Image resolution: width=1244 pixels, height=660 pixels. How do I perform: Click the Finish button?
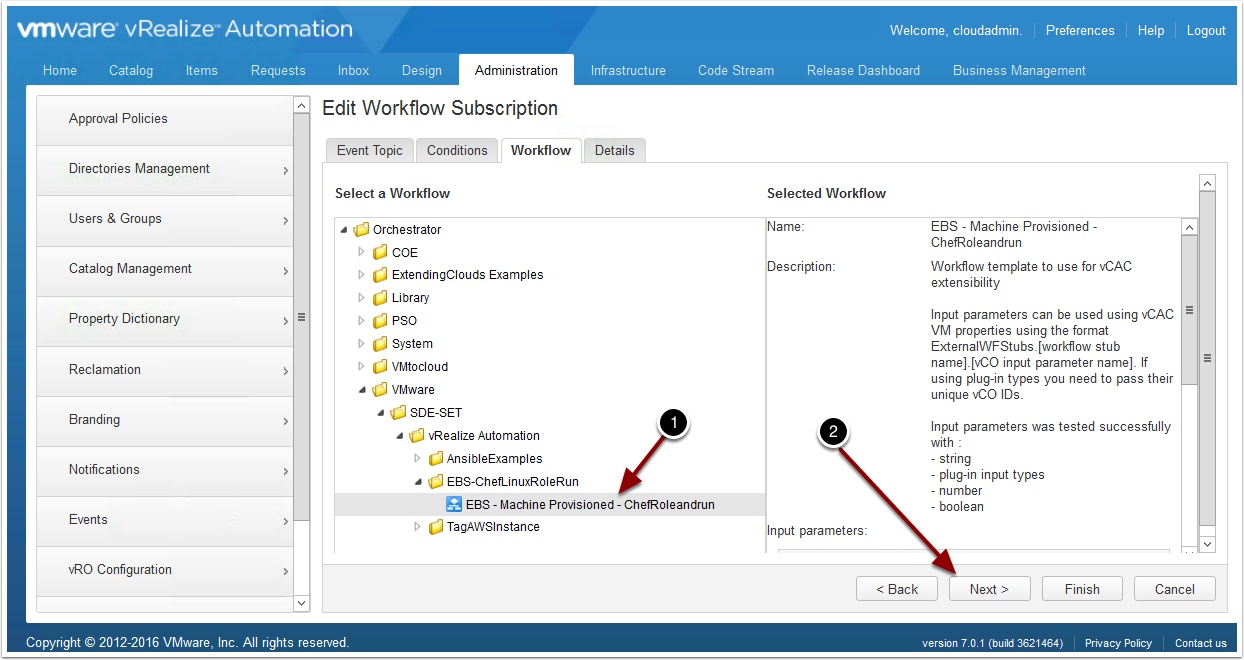pos(1082,589)
